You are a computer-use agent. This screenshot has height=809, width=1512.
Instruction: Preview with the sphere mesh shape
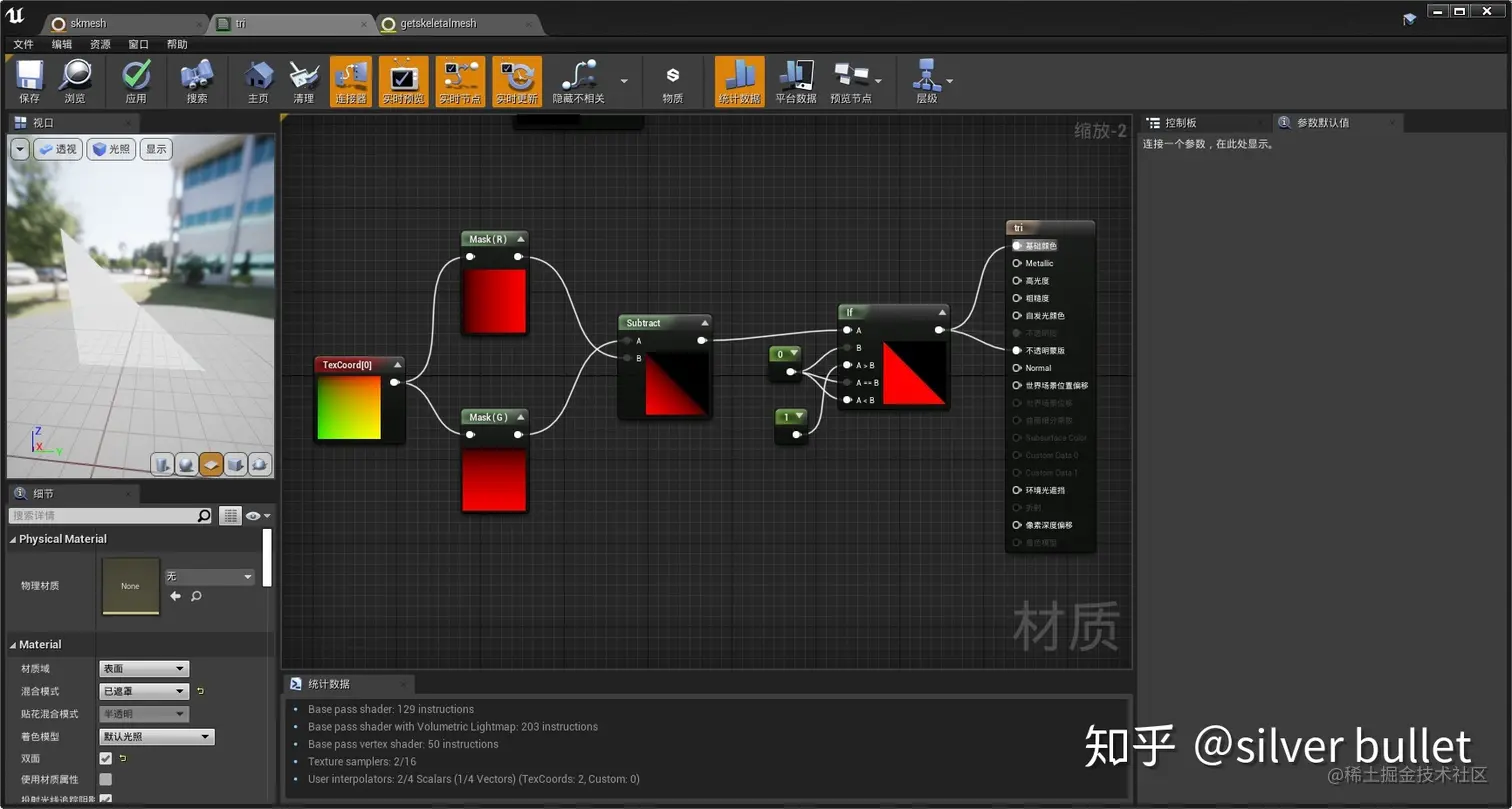187,464
